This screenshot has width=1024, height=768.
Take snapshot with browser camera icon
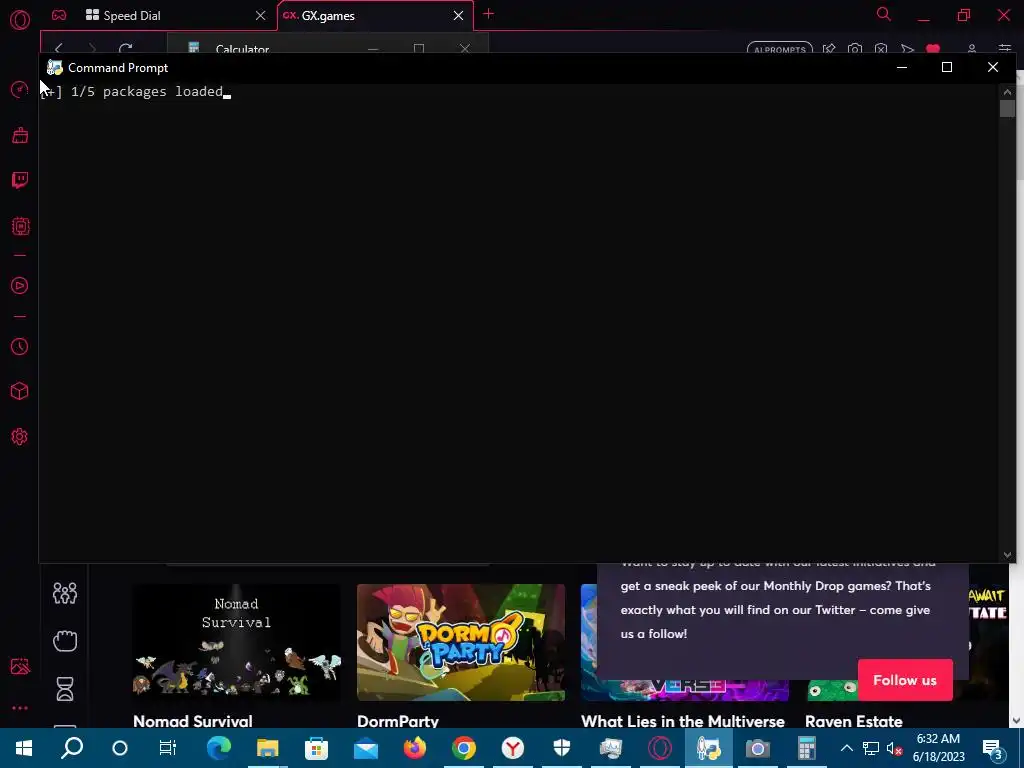click(x=854, y=48)
